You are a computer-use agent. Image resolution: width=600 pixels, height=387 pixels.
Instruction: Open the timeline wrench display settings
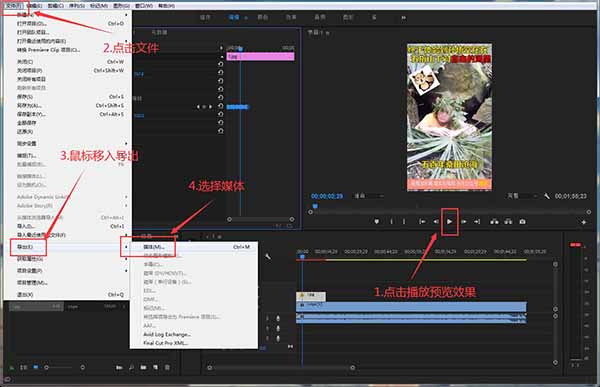coord(268,256)
